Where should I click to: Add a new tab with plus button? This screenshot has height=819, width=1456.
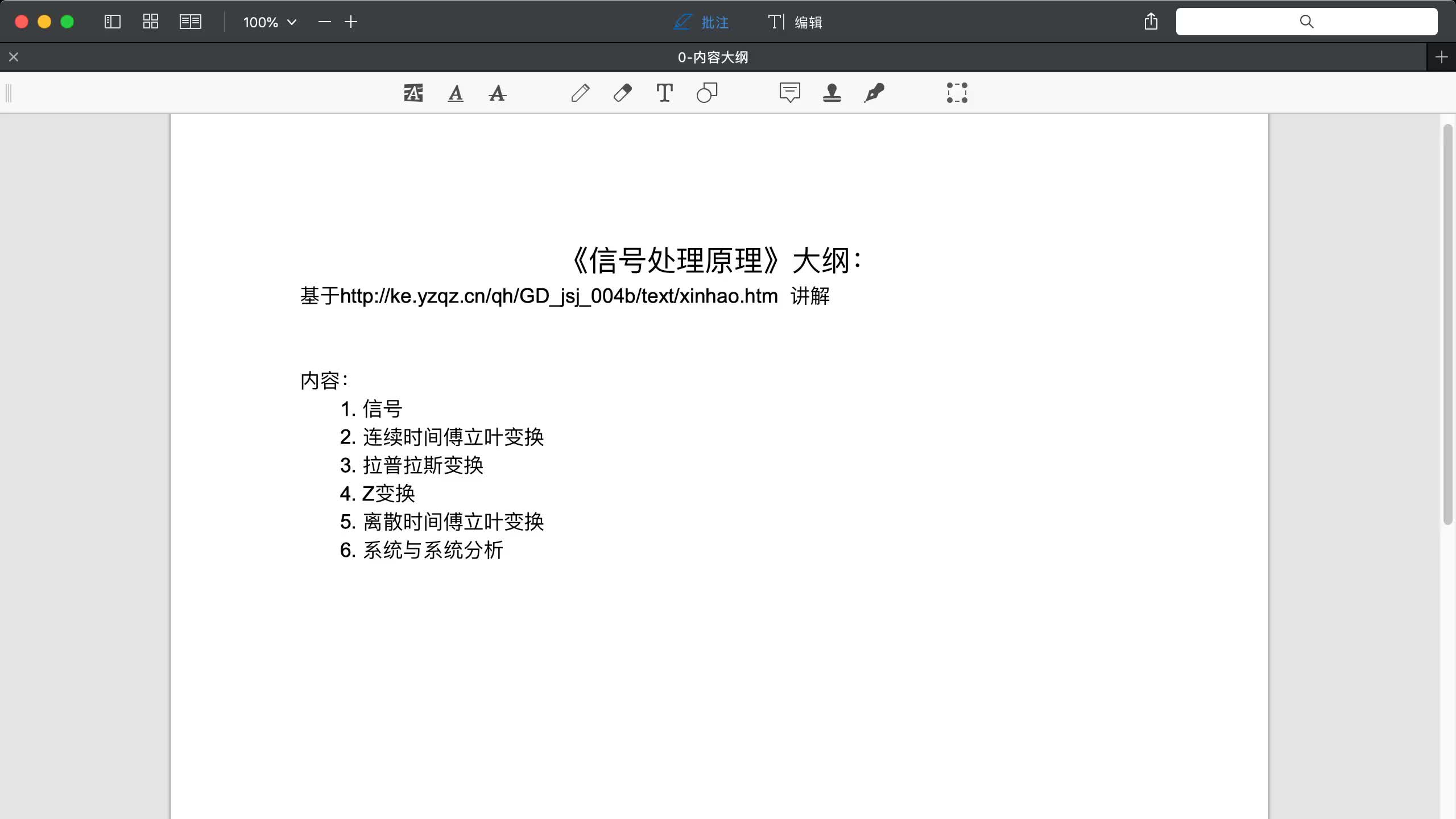[1441, 57]
